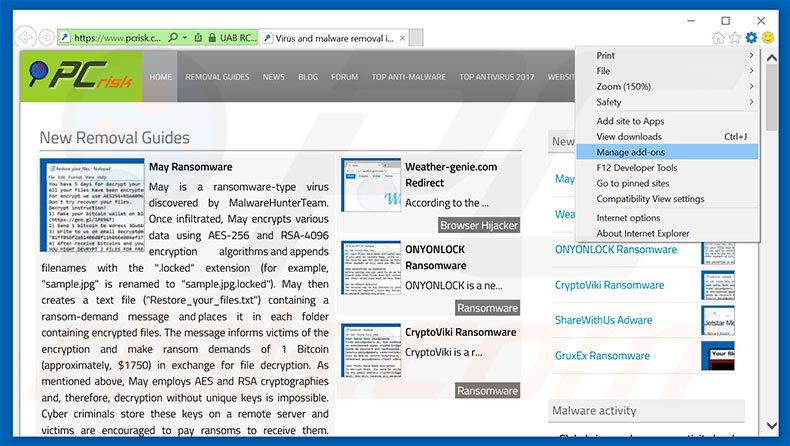Click the search magnifier in address bar

tap(173, 37)
